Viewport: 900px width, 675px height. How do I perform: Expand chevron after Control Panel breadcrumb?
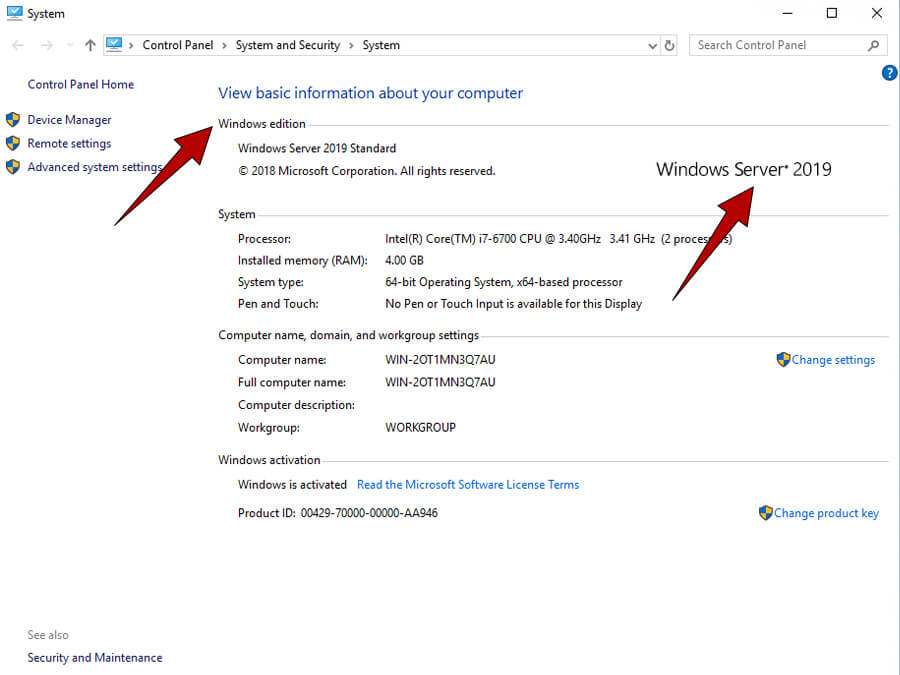(x=224, y=45)
